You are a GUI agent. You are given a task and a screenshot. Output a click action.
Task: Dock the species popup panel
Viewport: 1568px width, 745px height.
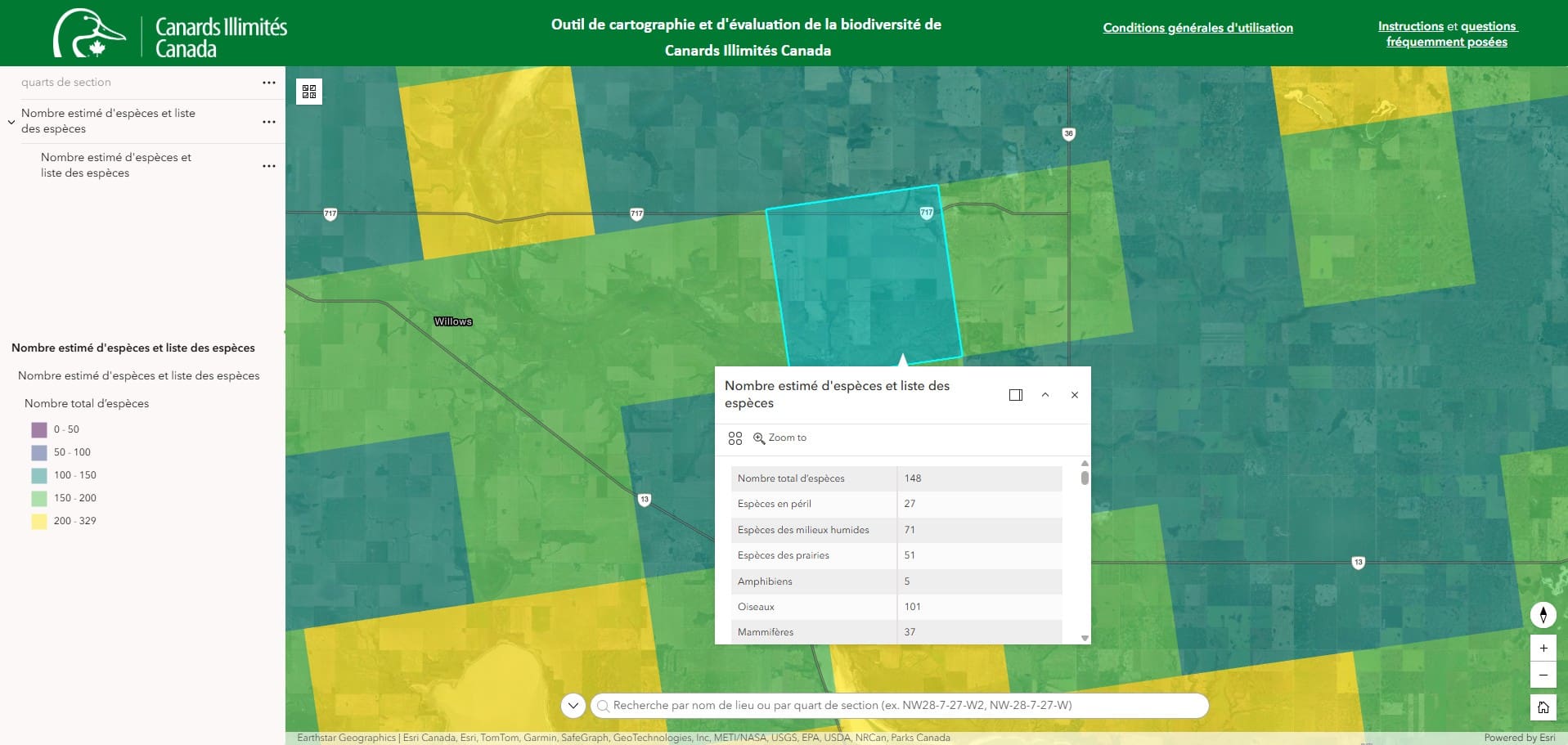tap(1016, 395)
